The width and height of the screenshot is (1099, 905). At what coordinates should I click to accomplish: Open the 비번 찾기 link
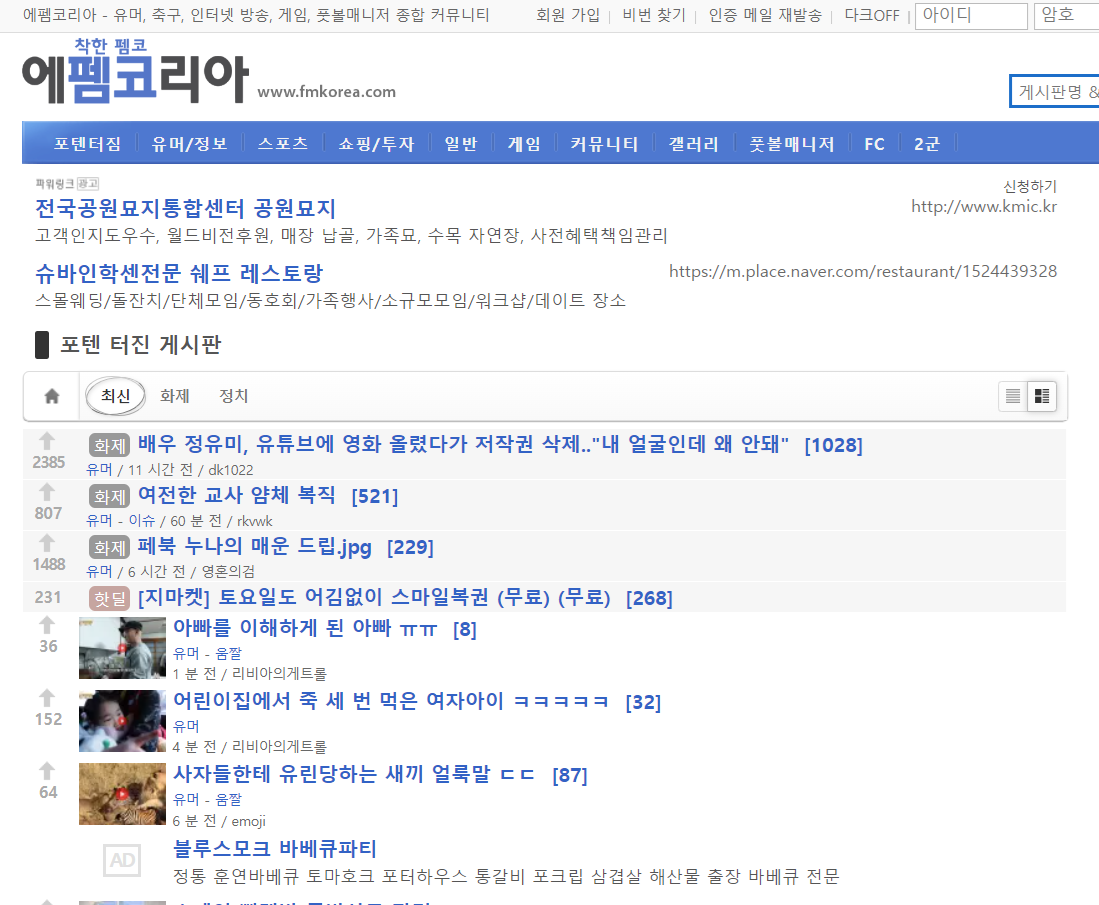[x=654, y=16]
